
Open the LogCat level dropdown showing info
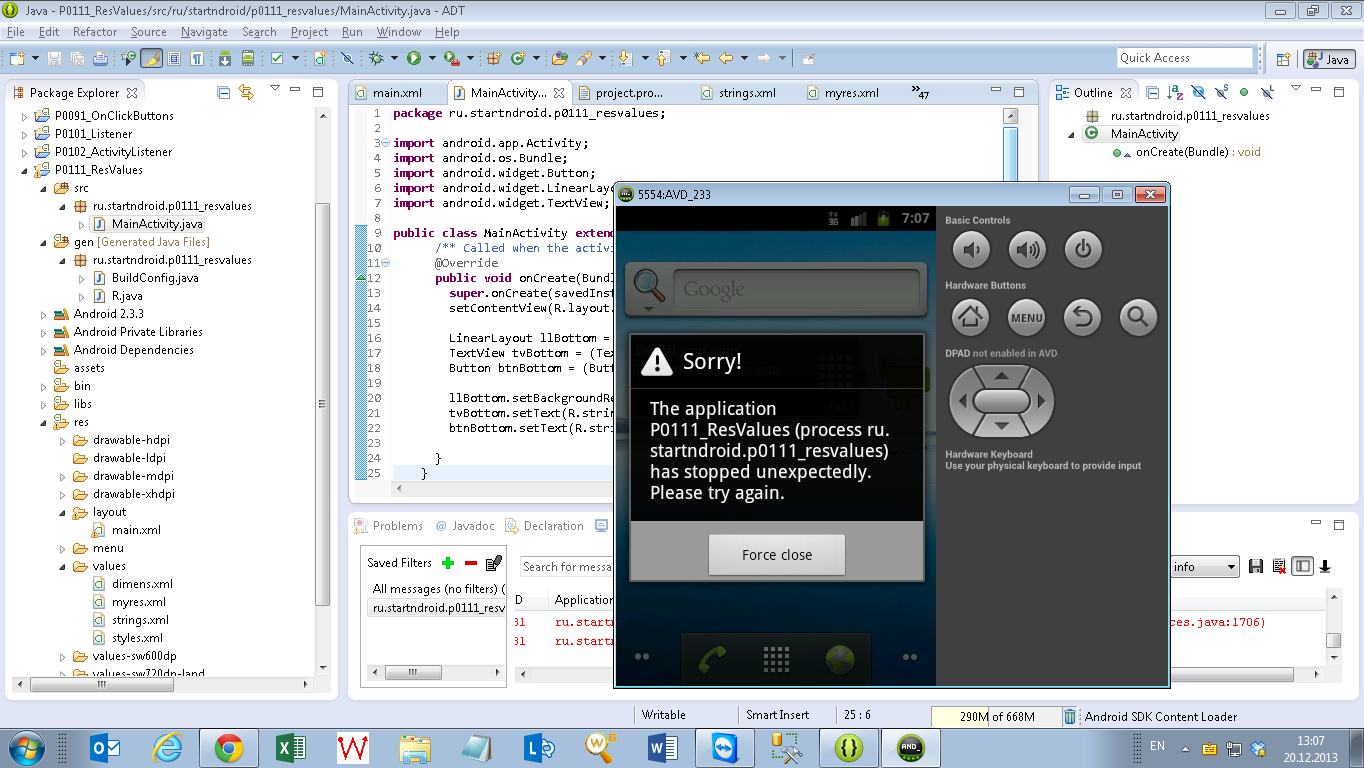(x=1205, y=567)
